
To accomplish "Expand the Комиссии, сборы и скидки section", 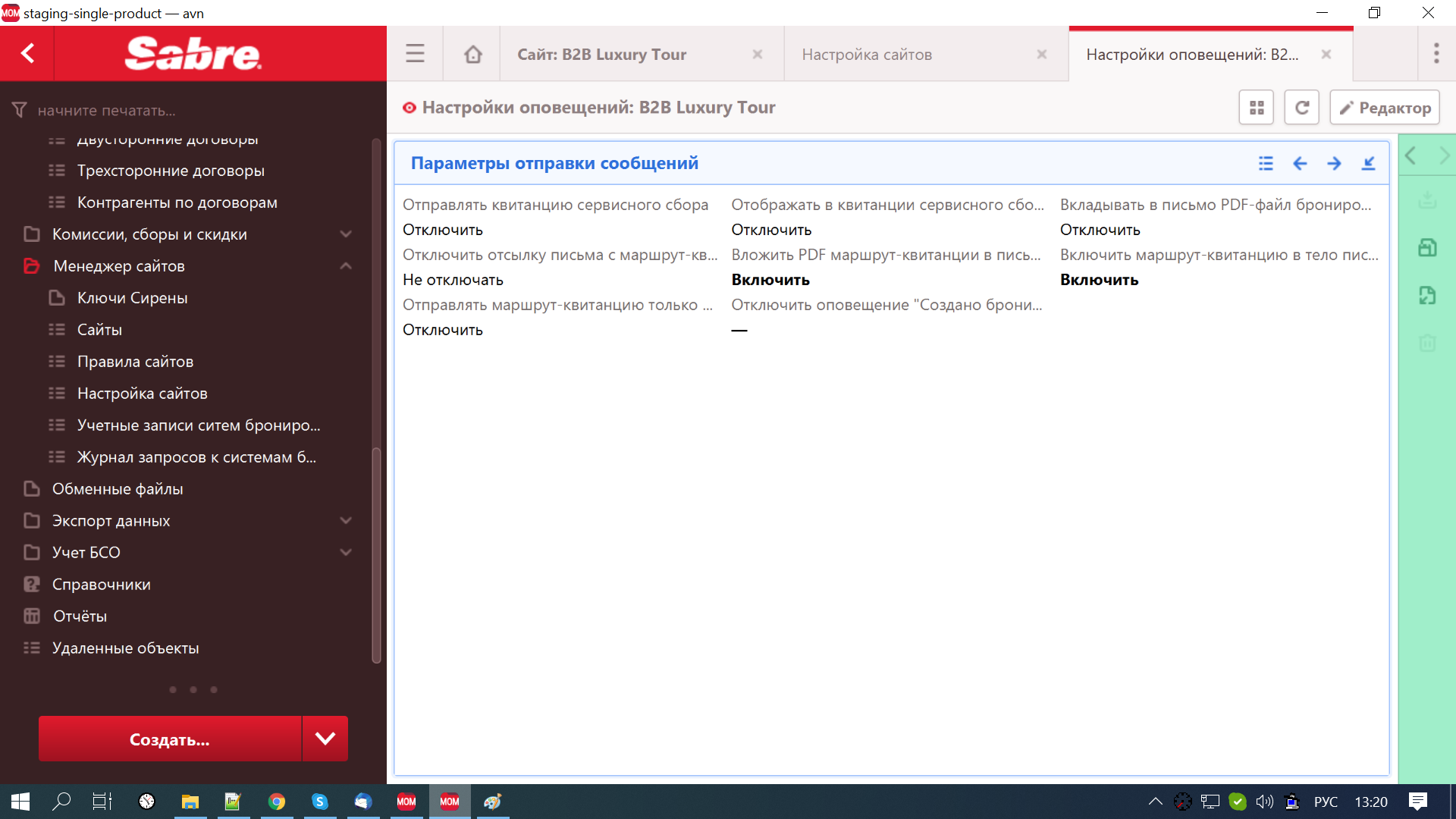I will [346, 234].
